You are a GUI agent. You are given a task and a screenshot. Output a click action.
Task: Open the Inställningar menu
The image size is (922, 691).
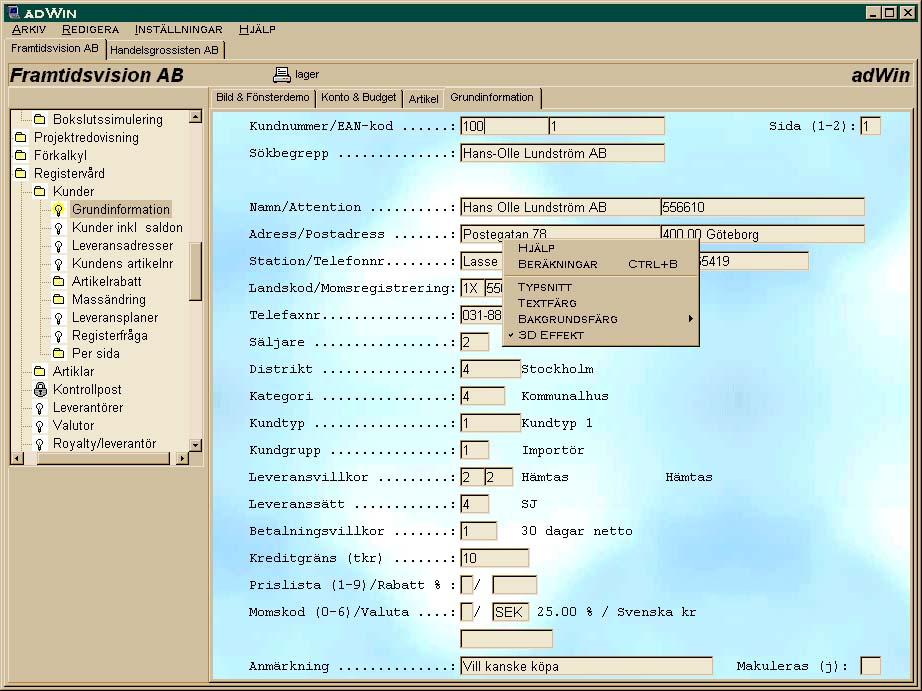[178, 29]
